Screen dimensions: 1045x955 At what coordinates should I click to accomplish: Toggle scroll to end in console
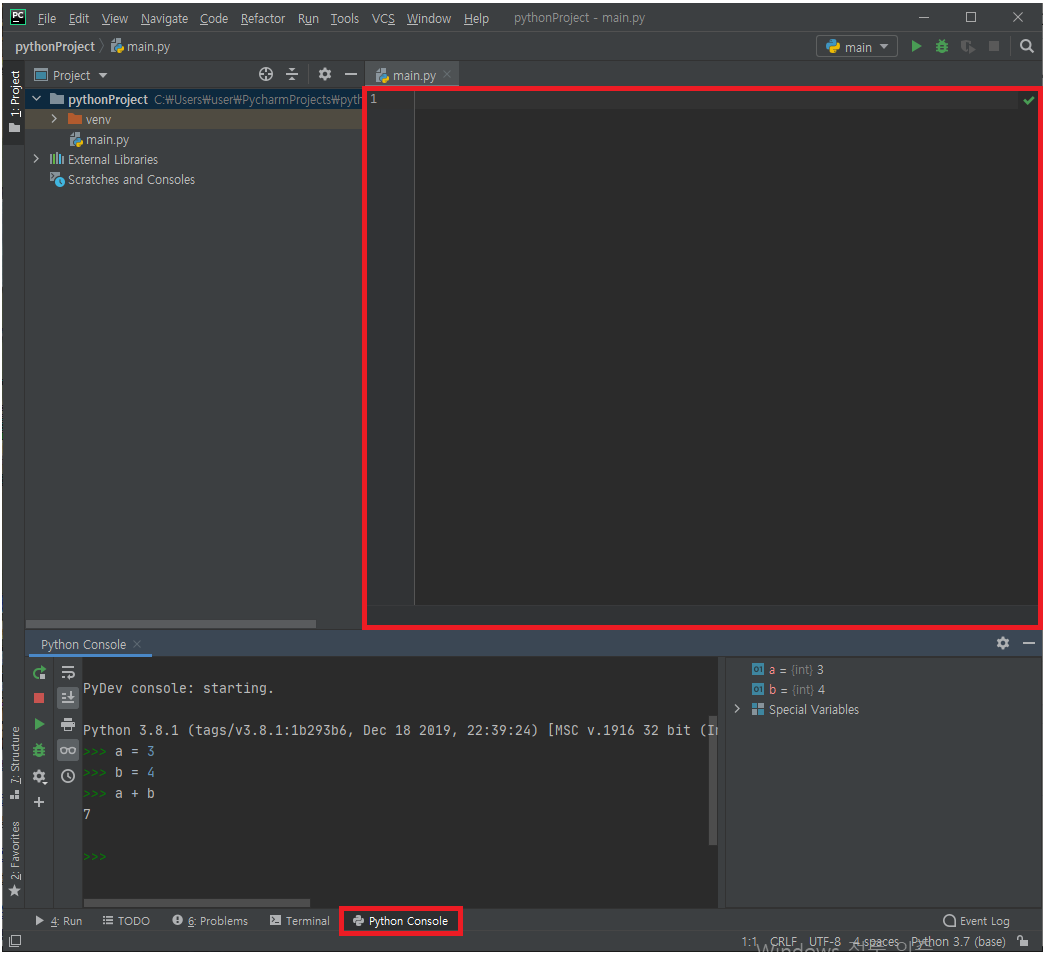tap(68, 698)
